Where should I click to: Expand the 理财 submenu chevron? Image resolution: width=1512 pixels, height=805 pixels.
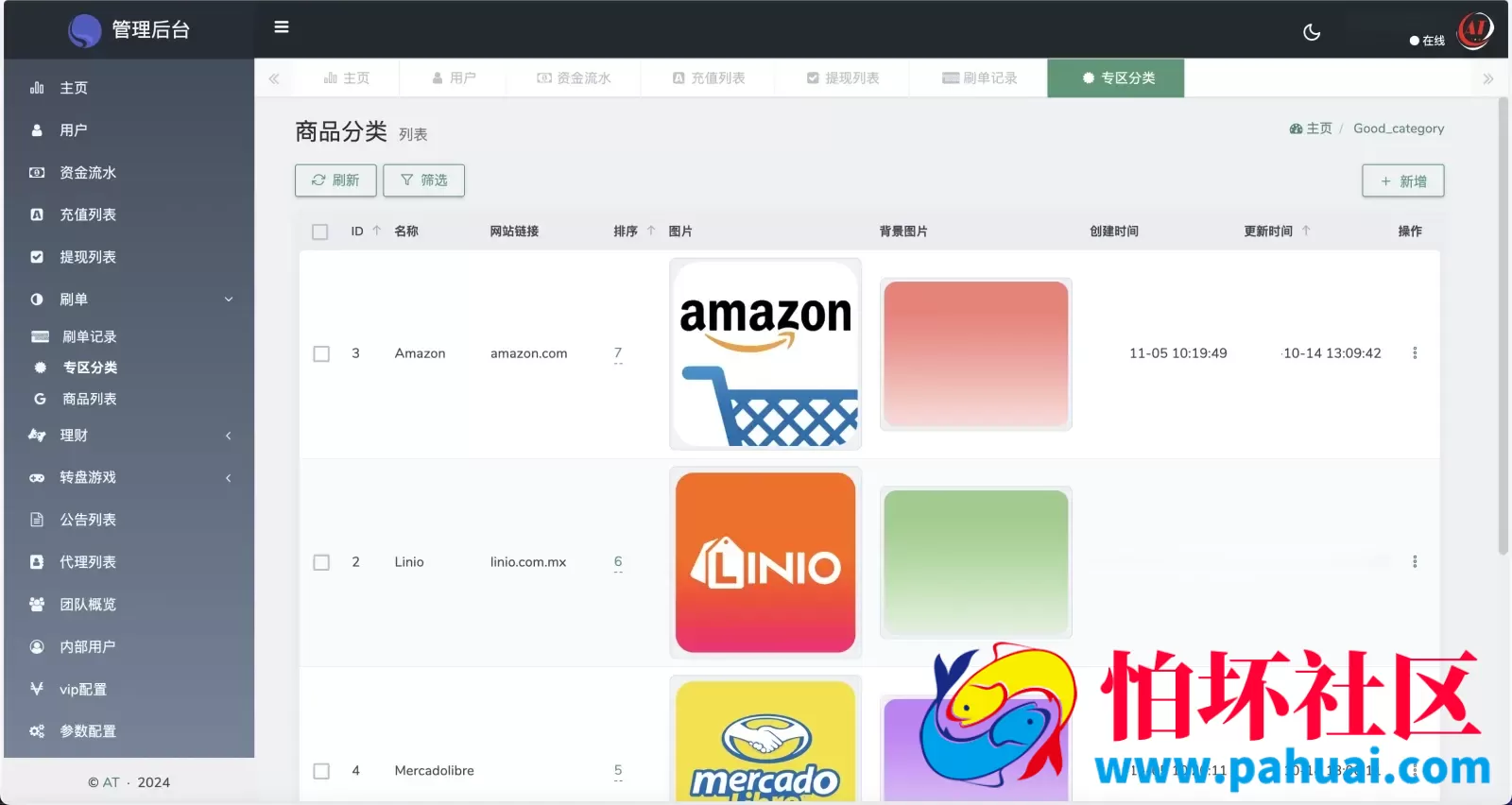(229, 436)
